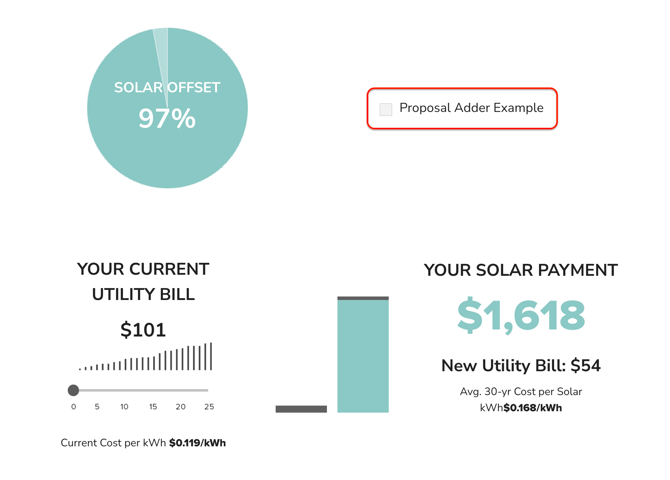Click the $1,618 solar payment amount
The height and width of the screenshot is (480, 670).
pyautogui.click(x=521, y=315)
